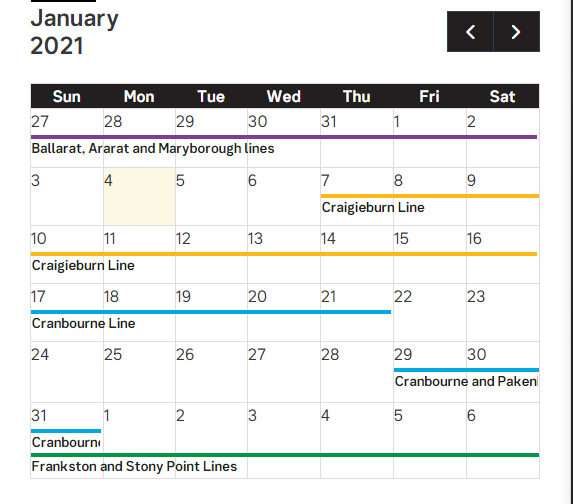Open Craigieburn Line event in week of January 10
573x504 pixels.
tap(83, 265)
